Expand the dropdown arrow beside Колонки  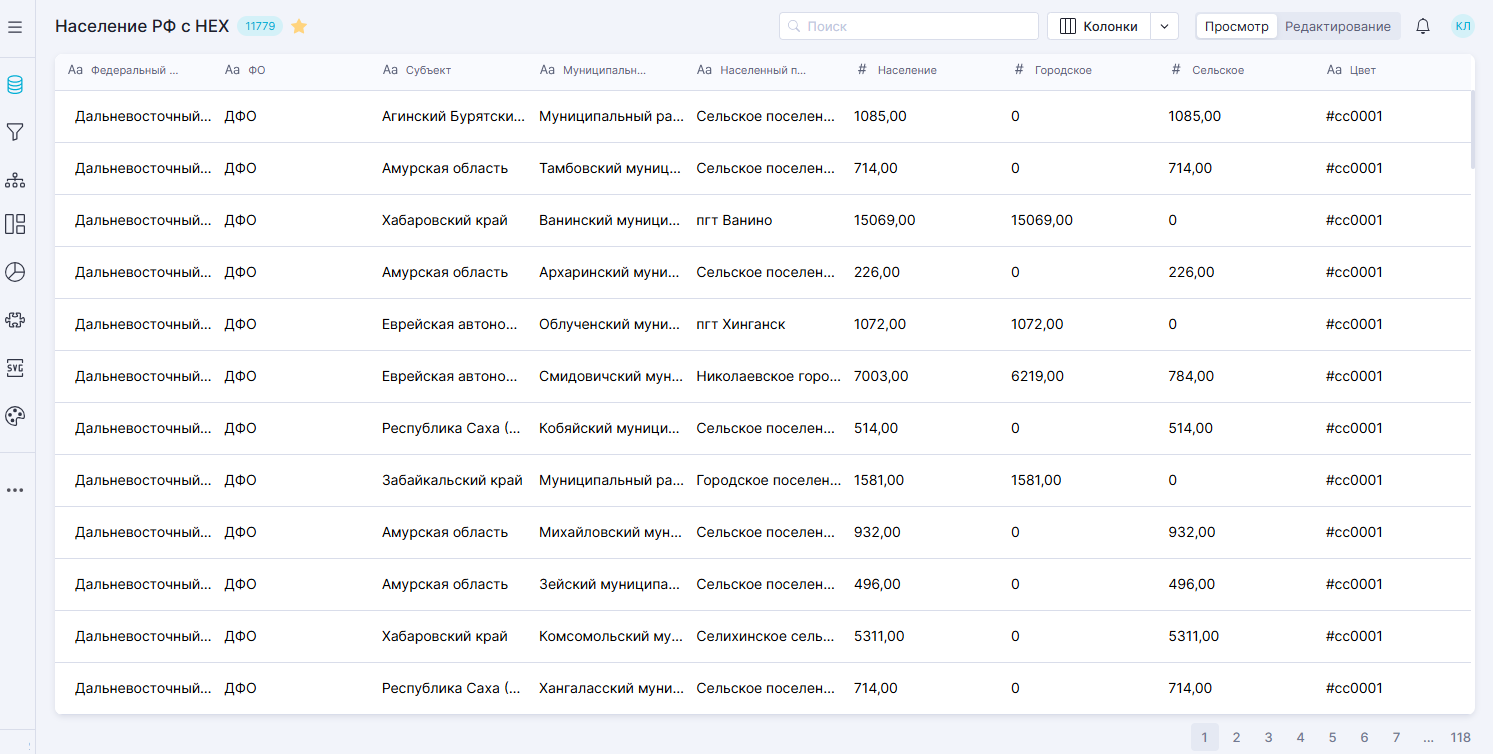1164,27
